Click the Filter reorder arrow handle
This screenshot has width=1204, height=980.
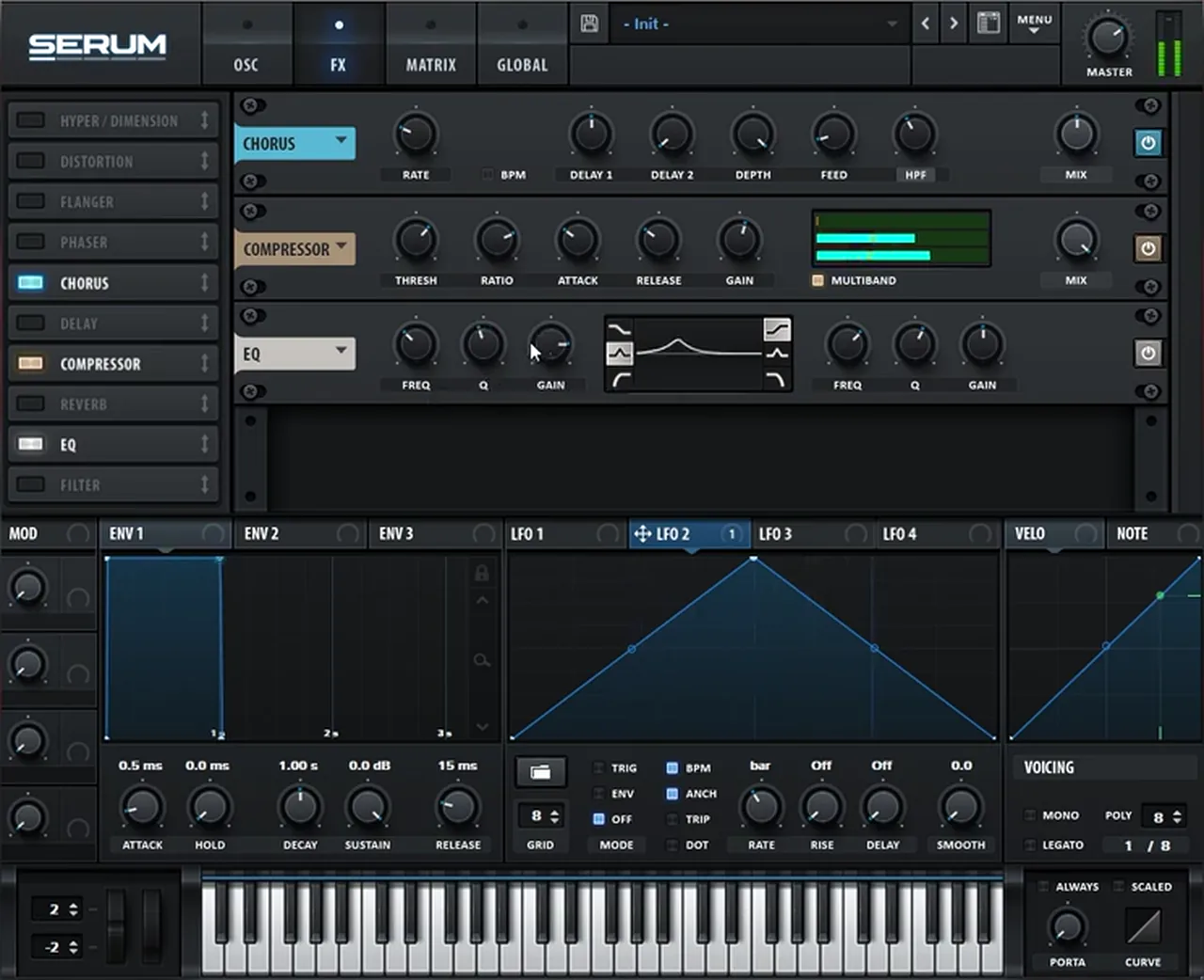click(x=204, y=484)
